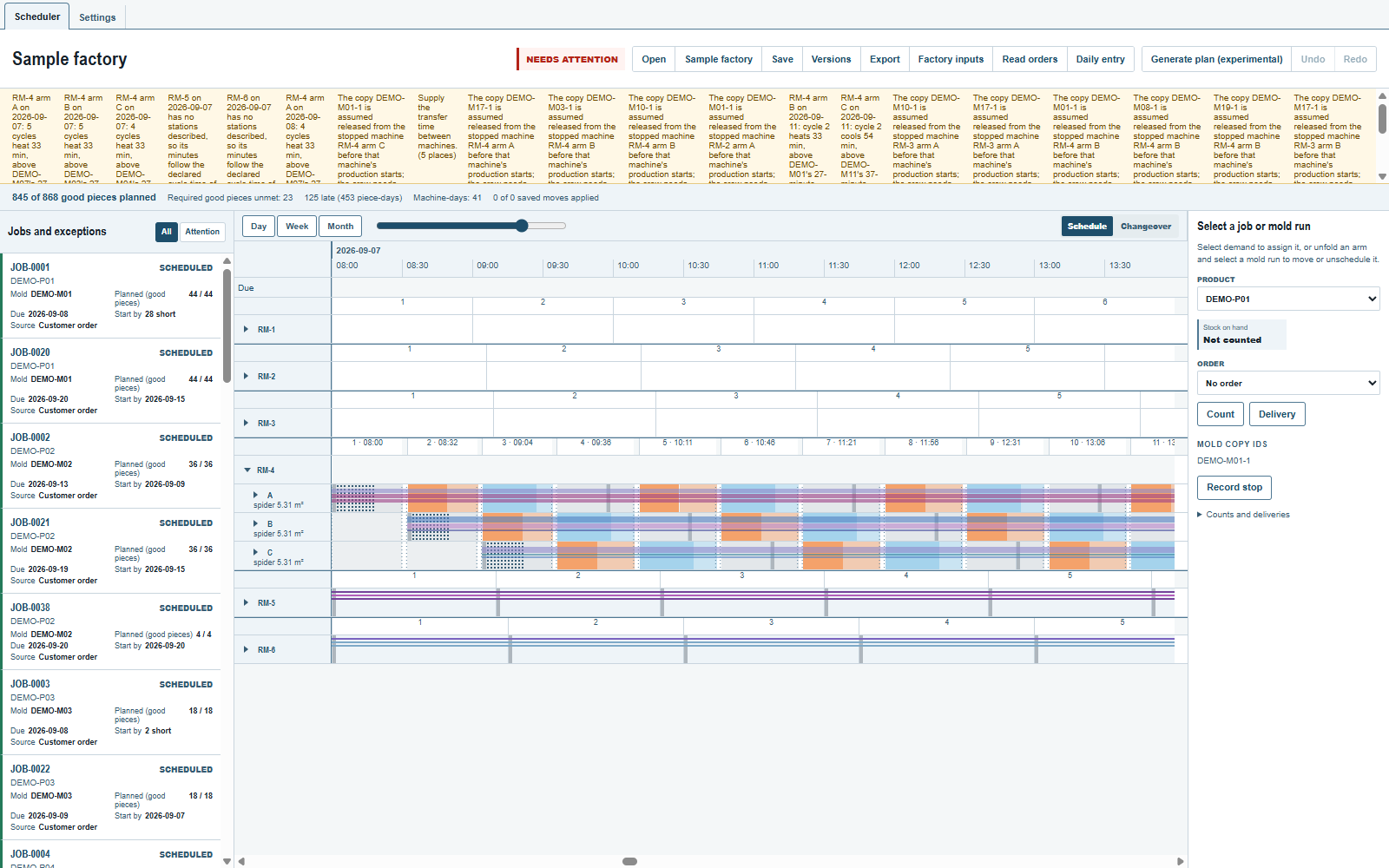The width and height of the screenshot is (1389, 868).
Task: Switch to the Schedule view mode
Action: pos(1087,226)
